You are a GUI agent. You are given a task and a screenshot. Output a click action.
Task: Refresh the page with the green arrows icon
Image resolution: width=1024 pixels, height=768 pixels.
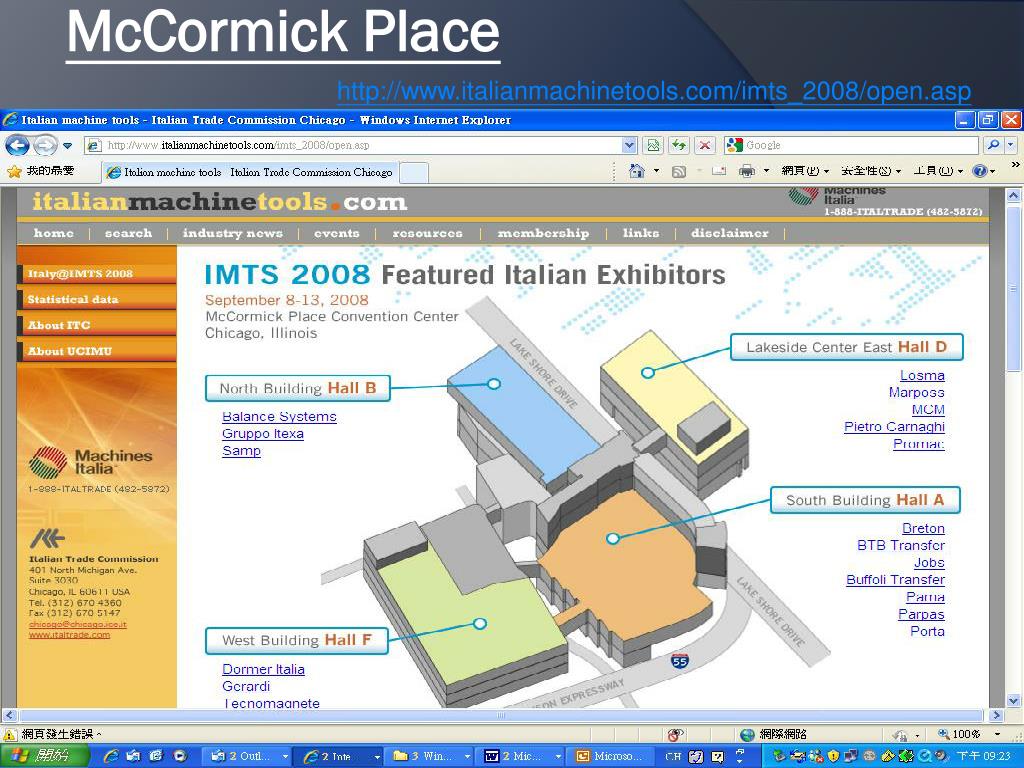coord(679,145)
